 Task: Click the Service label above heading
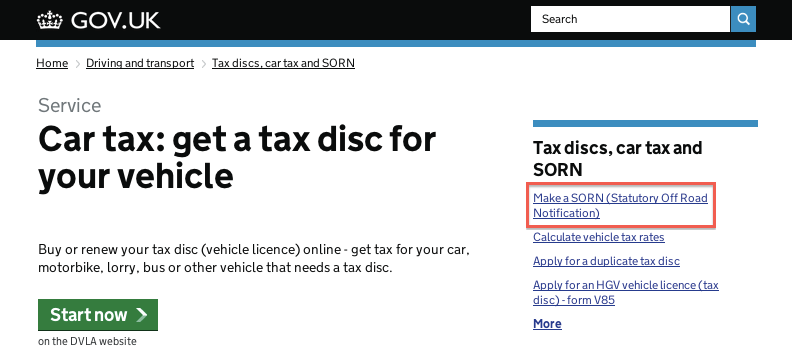70,106
